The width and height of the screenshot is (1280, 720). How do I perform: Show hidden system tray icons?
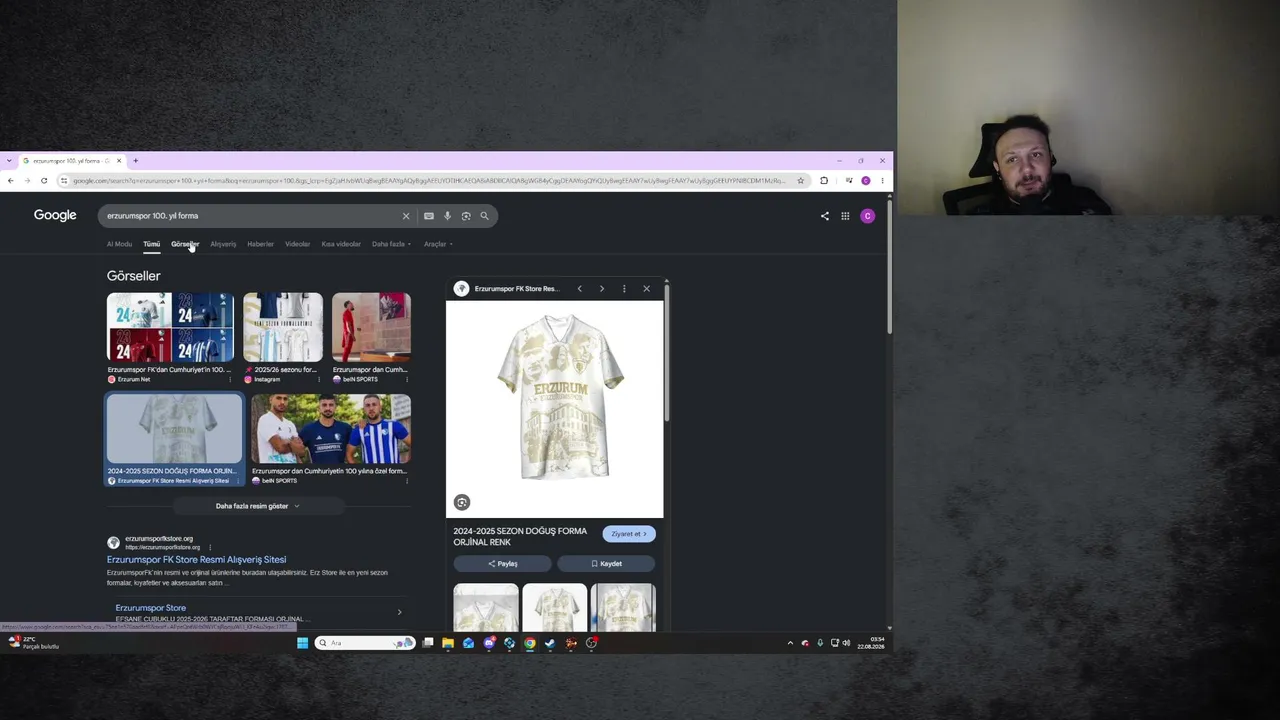point(790,643)
